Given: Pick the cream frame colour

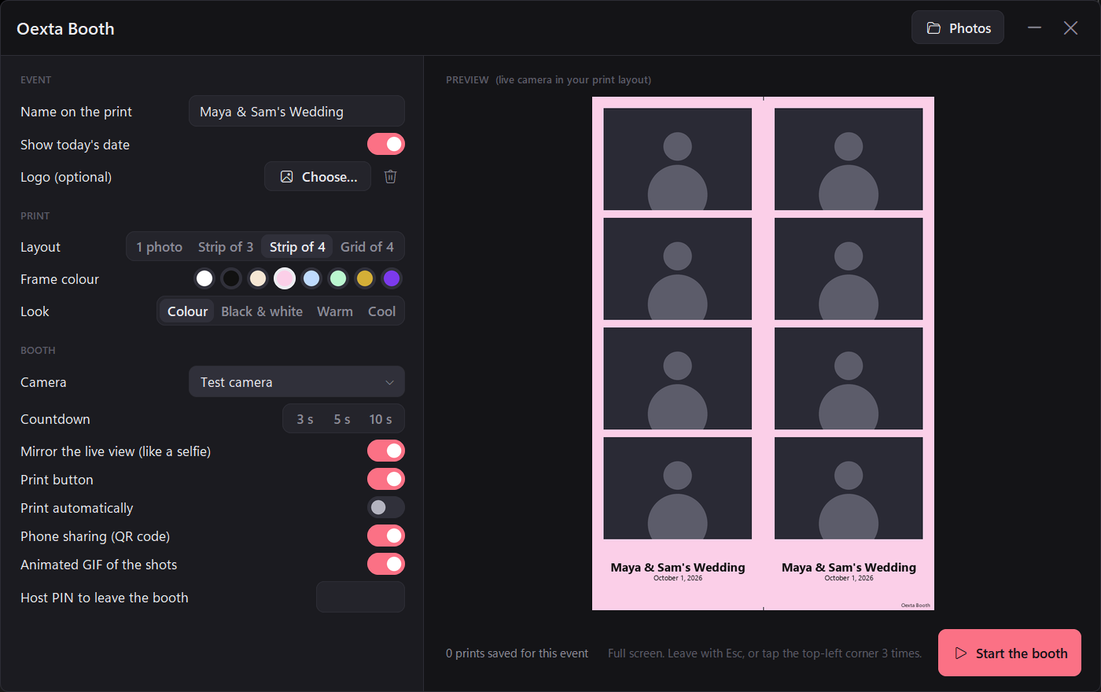Looking at the screenshot, I should 258,279.
